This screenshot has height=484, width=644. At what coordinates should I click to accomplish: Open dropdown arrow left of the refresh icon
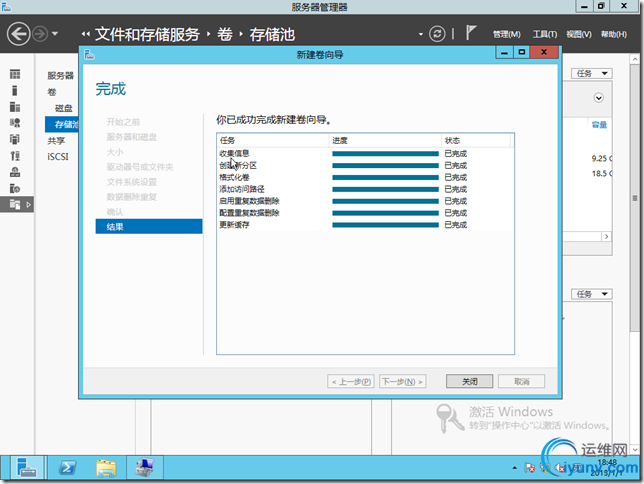point(421,34)
